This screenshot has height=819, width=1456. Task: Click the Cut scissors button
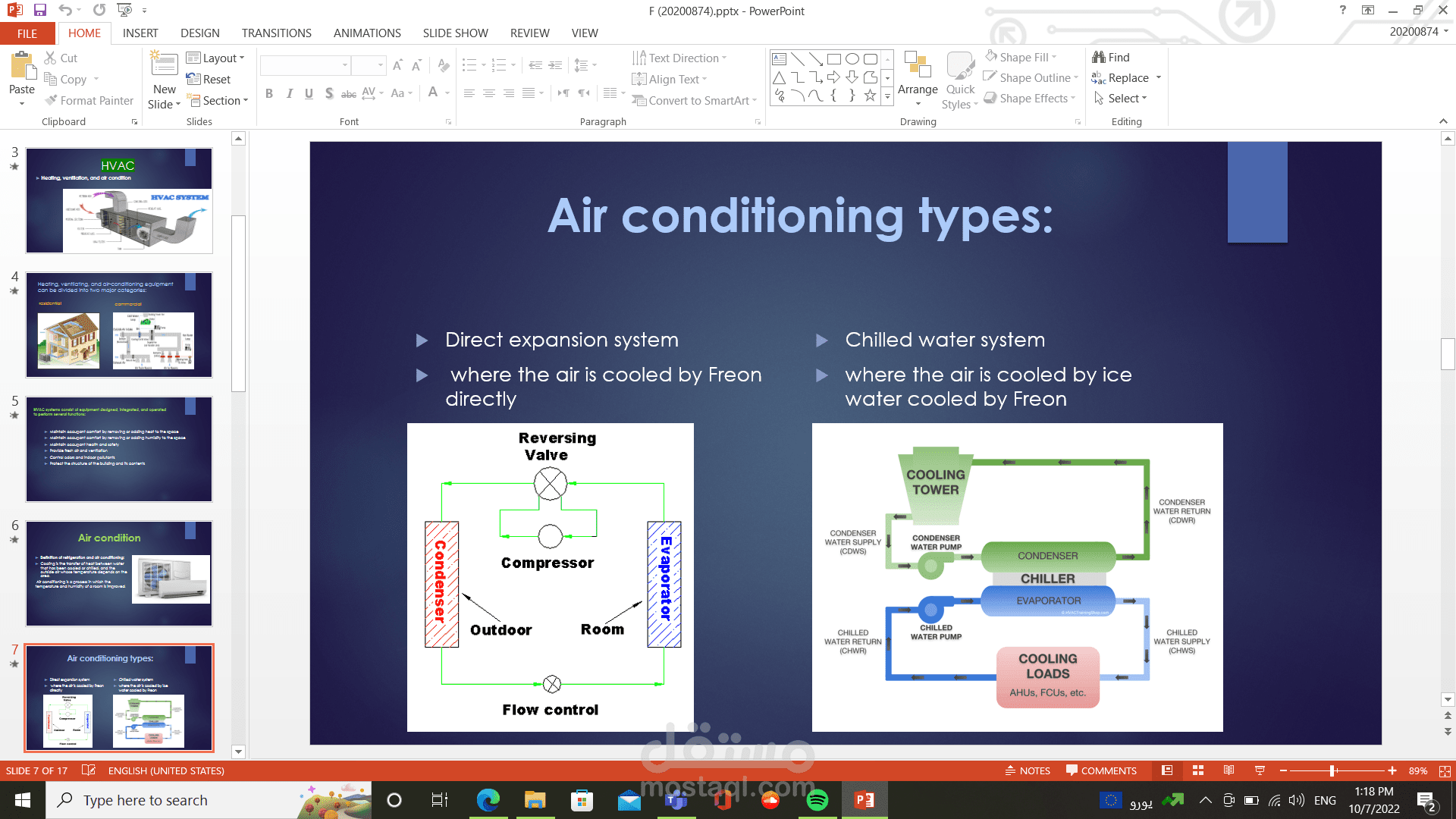coord(61,58)
